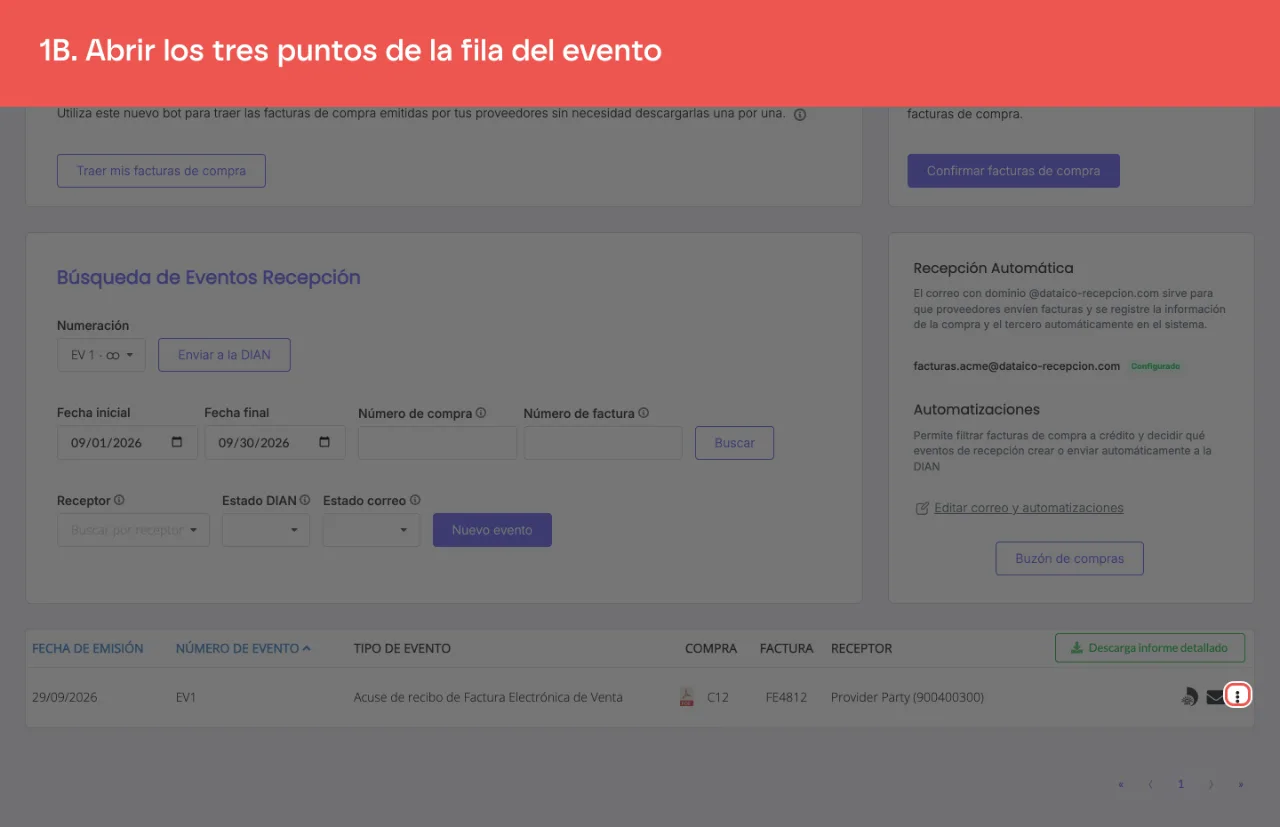Image resolution: width=1280 pixels, height=827 pixels.
Task: Click the info icon beside the Receptor label
Action: (x=119, y=500)
